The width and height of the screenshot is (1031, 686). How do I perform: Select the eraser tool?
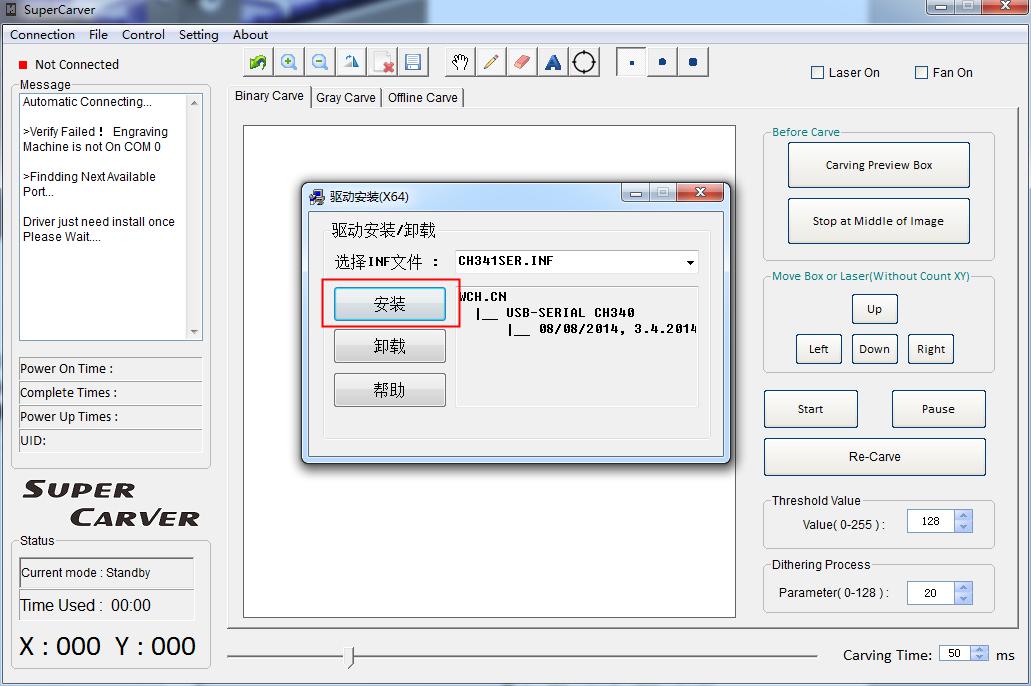coord(522,62)
